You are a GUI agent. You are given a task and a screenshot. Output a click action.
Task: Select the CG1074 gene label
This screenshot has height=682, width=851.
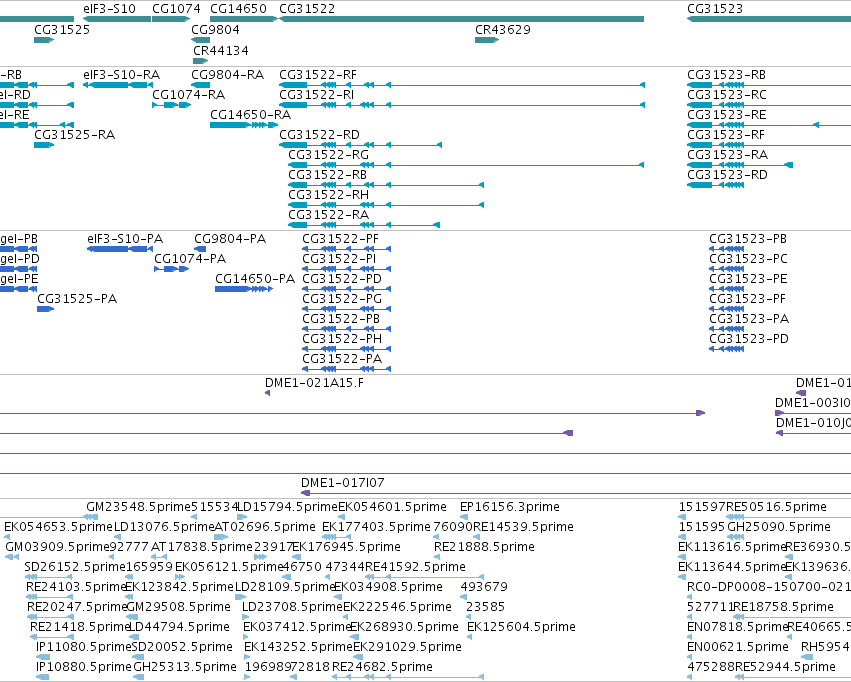click(x=176, y=9)
